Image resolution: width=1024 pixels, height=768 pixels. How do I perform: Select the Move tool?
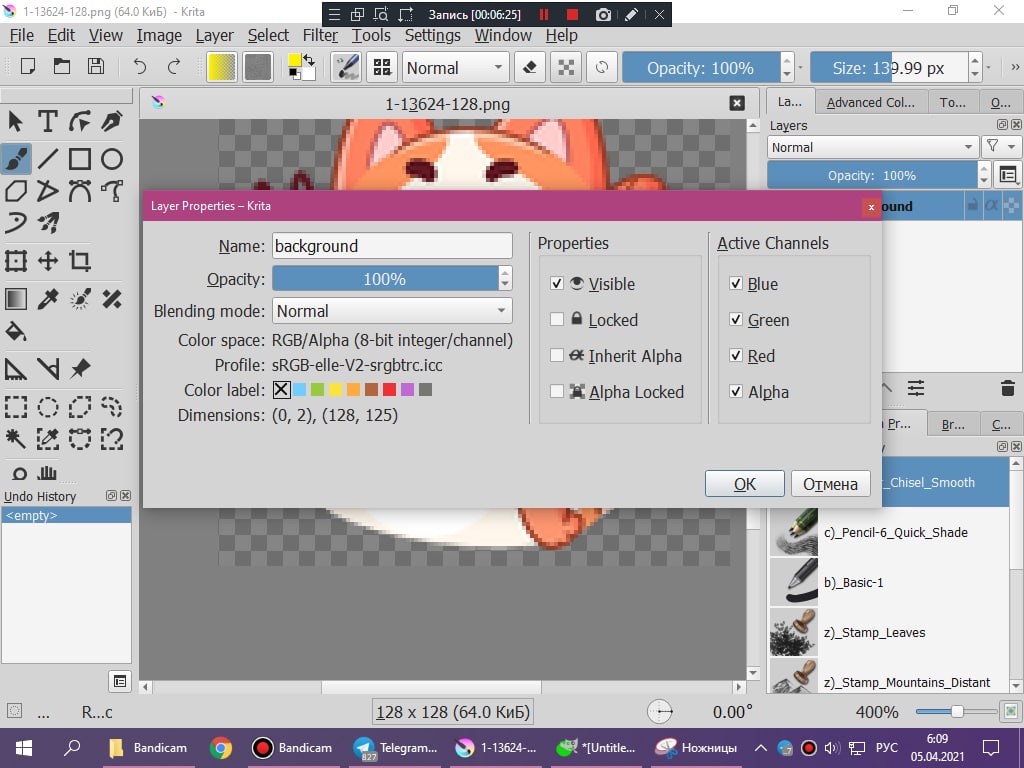[x=48, y=261]
